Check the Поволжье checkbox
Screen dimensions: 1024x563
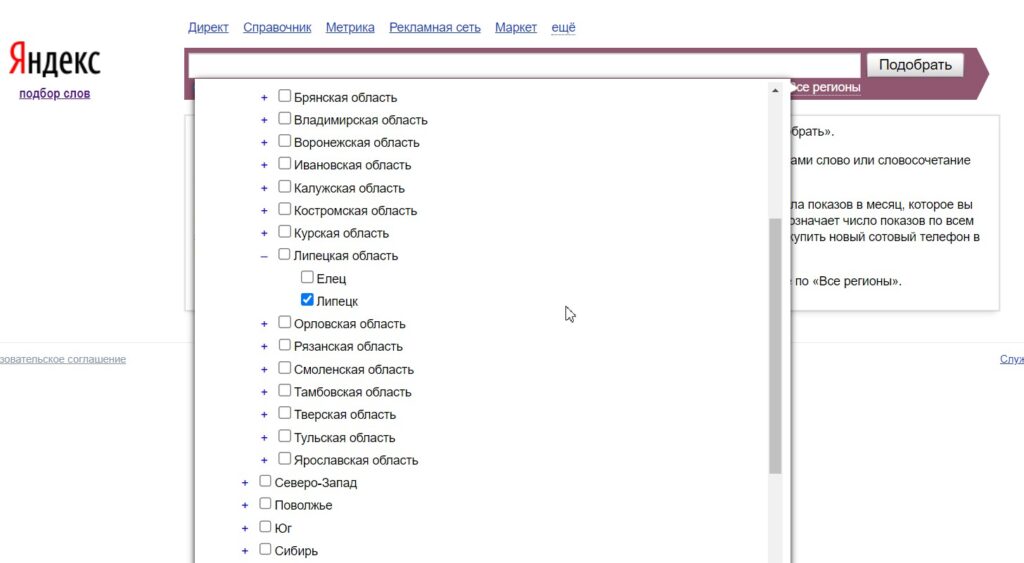click(265, 504)
